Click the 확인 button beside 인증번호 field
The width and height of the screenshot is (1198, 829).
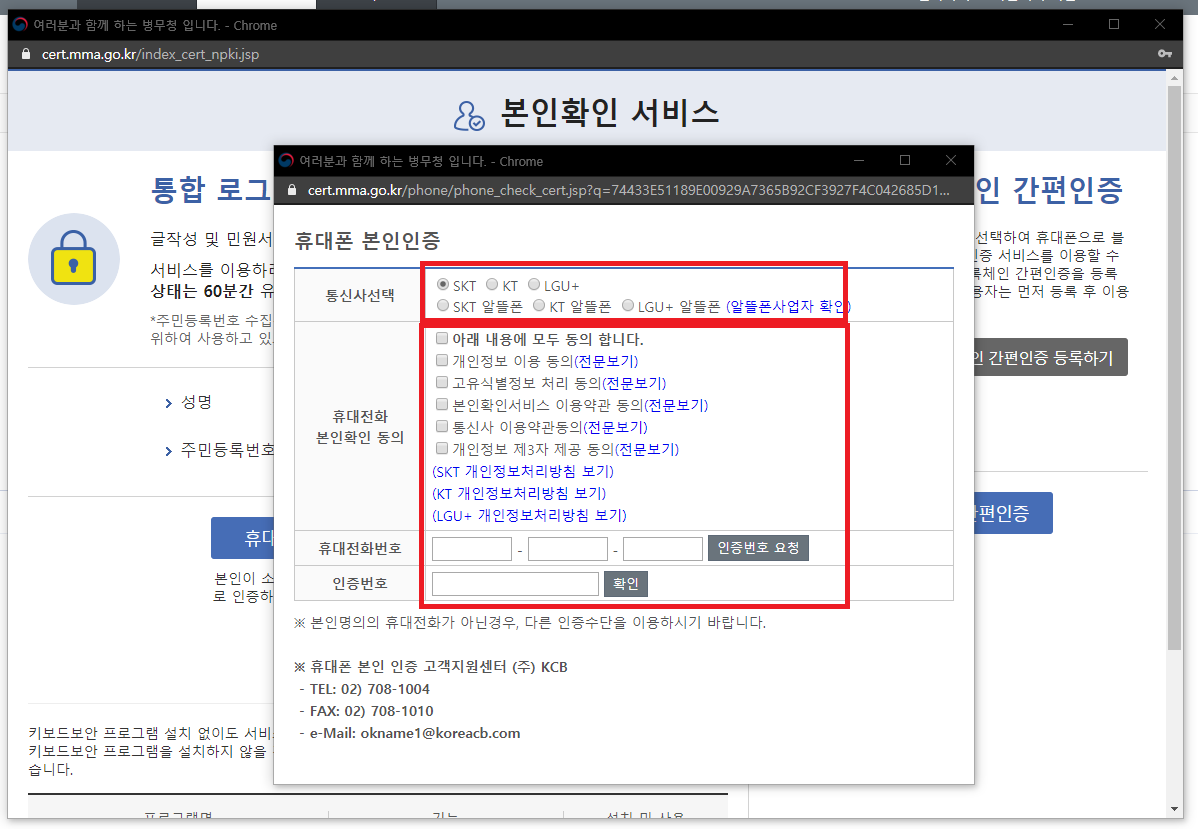pyautogui.click(x=626, y=584)
